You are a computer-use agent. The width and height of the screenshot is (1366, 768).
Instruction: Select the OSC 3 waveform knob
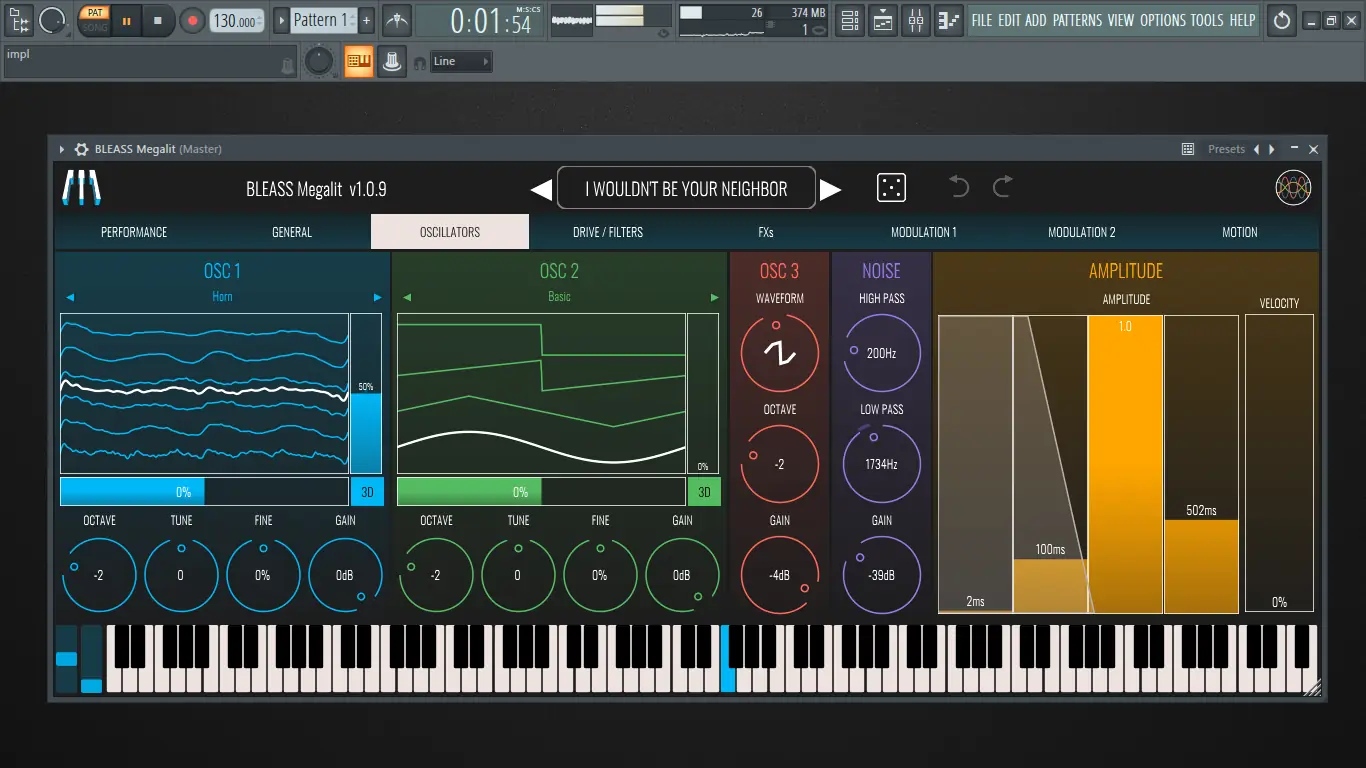pyautogui.click(x=780, y=353)
